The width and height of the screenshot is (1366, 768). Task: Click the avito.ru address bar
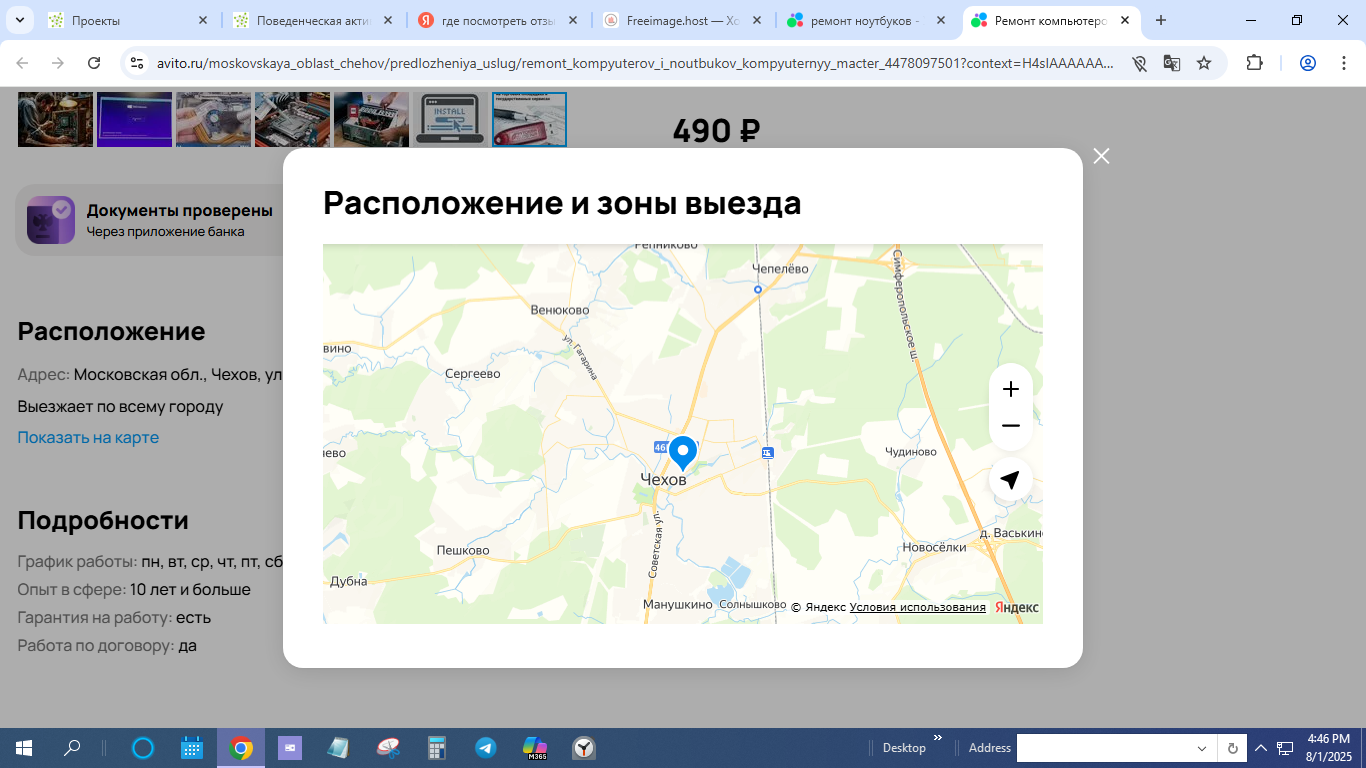pos(636,63)
